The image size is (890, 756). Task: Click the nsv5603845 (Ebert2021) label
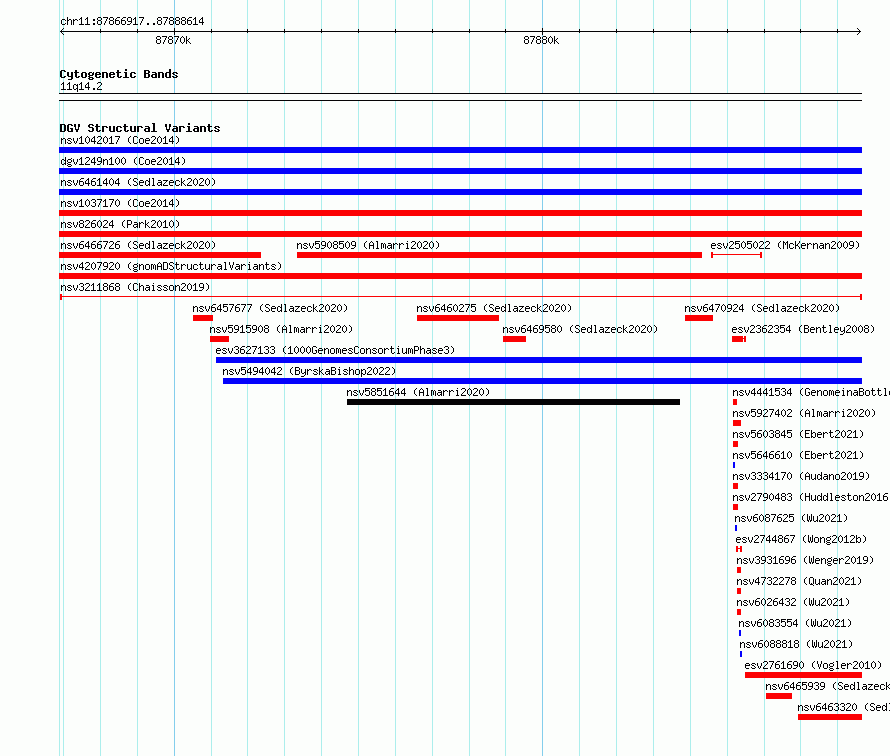[x=798, y=434]
